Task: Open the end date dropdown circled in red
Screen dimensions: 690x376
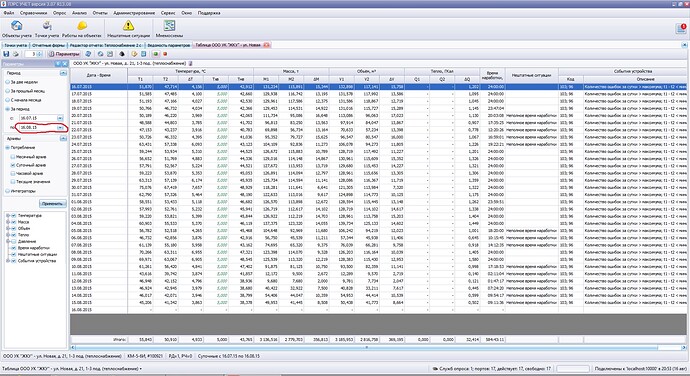Action: click(60, 127)
